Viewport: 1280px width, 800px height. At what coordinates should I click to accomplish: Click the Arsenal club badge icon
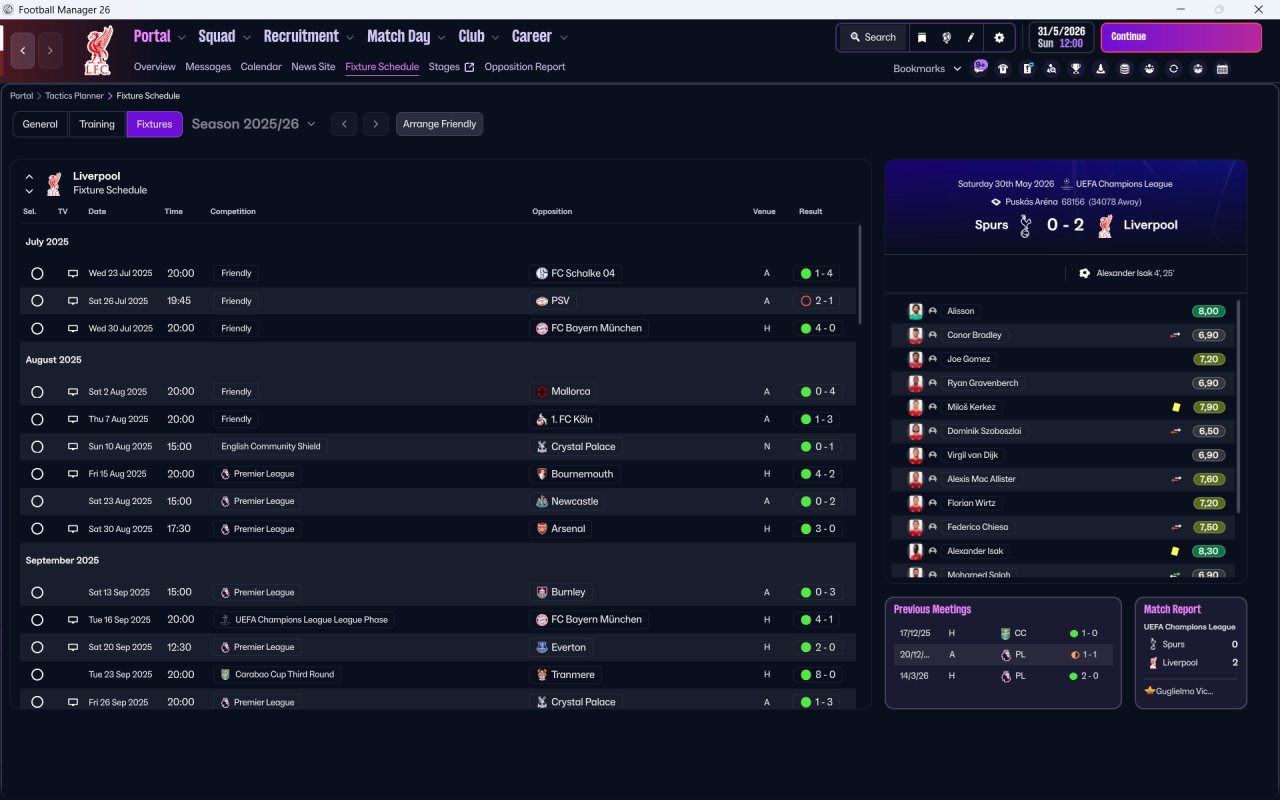[542, 529]
